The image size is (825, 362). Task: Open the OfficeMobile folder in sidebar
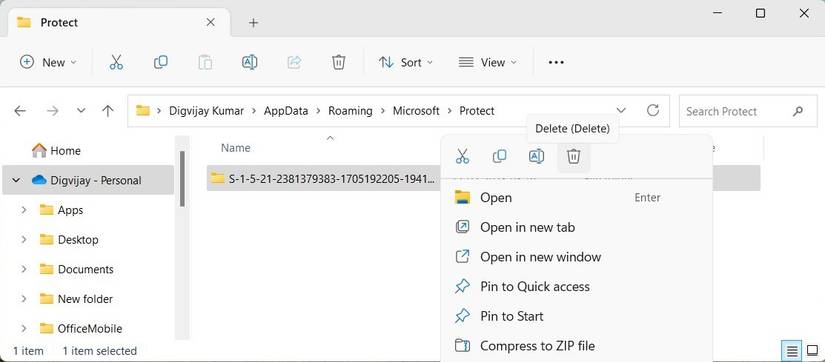[82, 329]
